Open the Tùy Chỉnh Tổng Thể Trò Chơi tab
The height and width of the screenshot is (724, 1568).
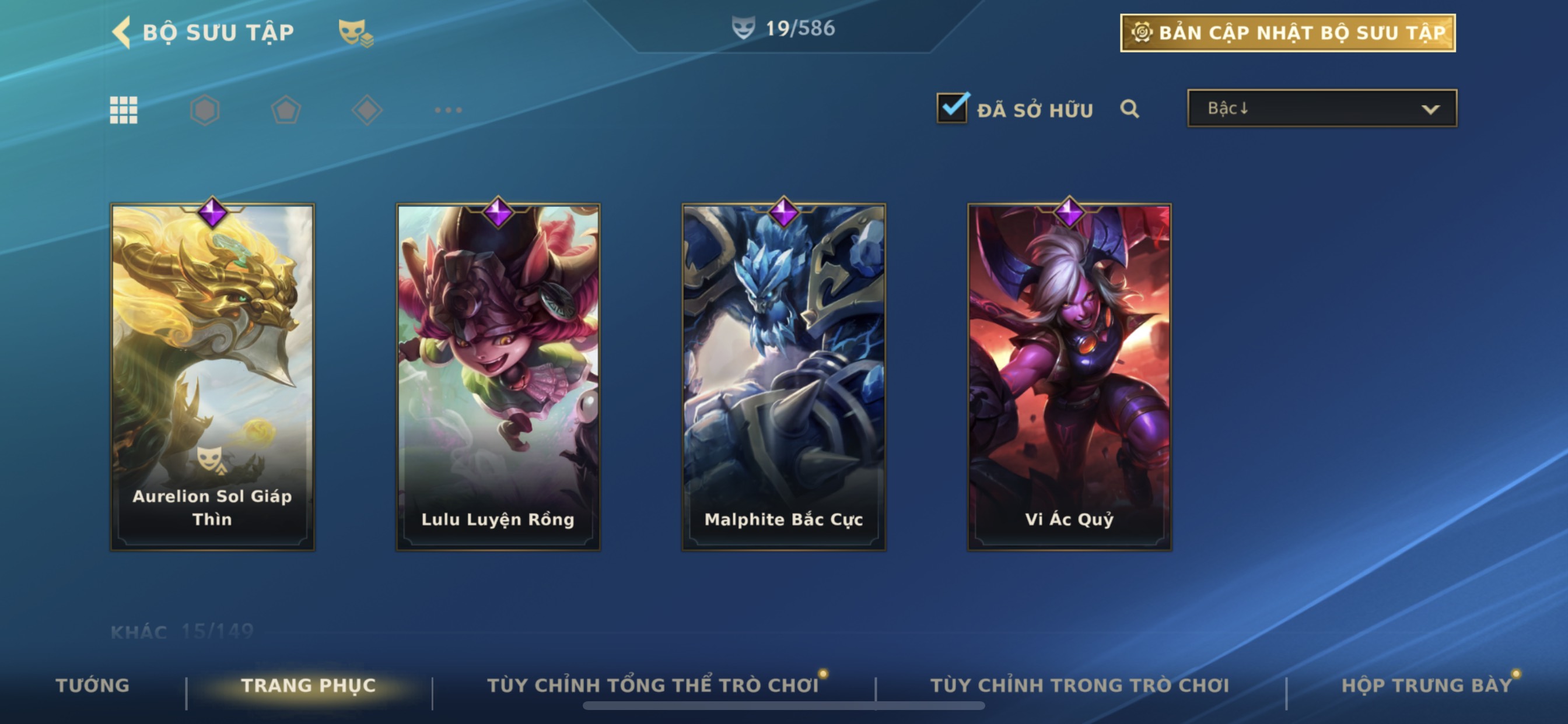653,685
